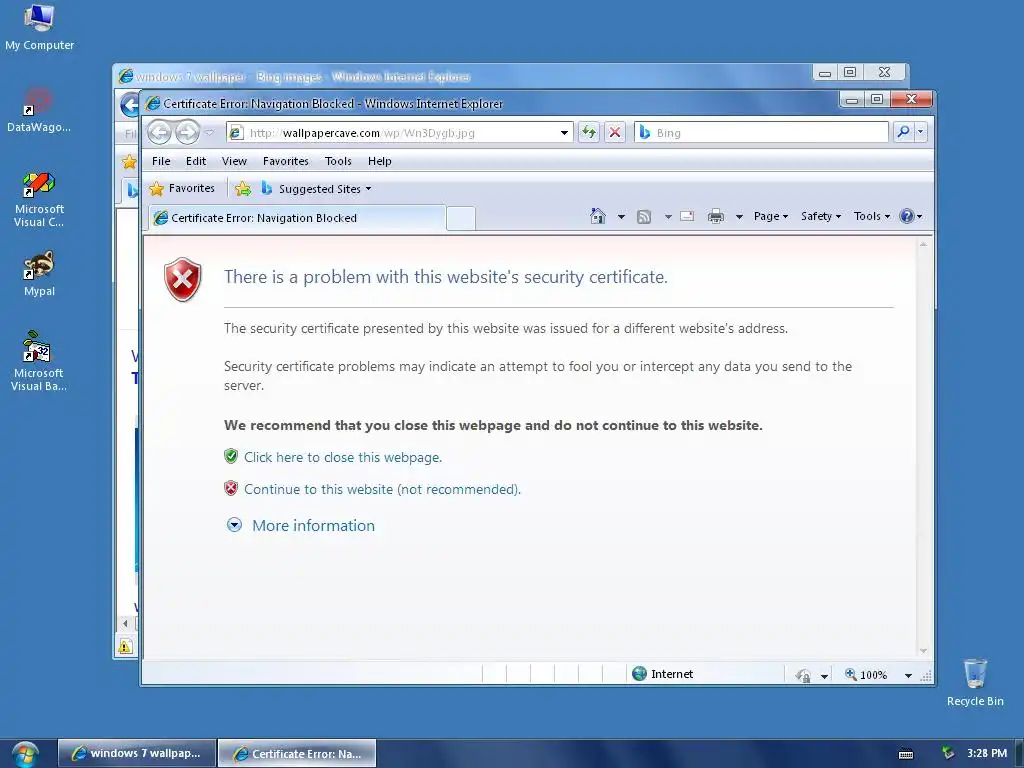Click the favorites star in background IE window
1024x768 pixels.
click(129, 161)
